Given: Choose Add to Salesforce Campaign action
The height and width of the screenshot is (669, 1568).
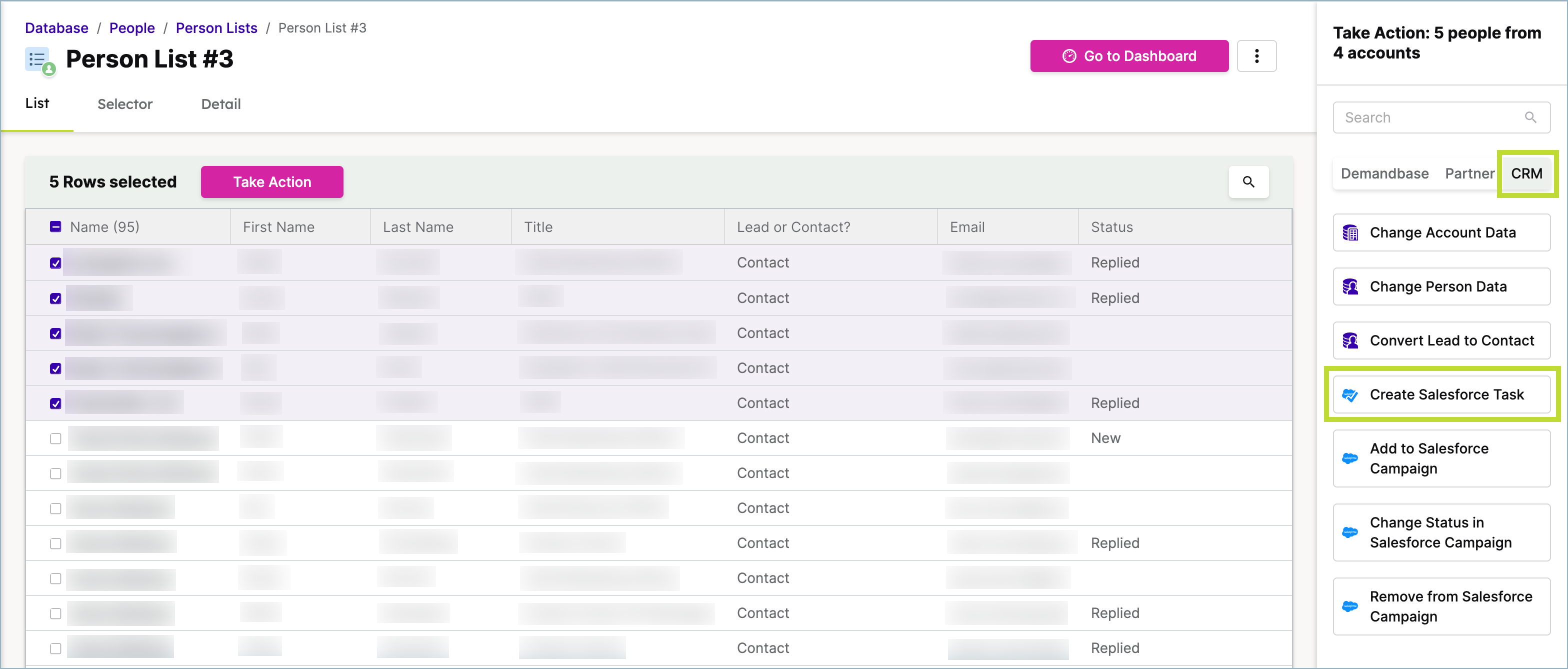Looking at the screenshot, I should tap(1441, 458).
